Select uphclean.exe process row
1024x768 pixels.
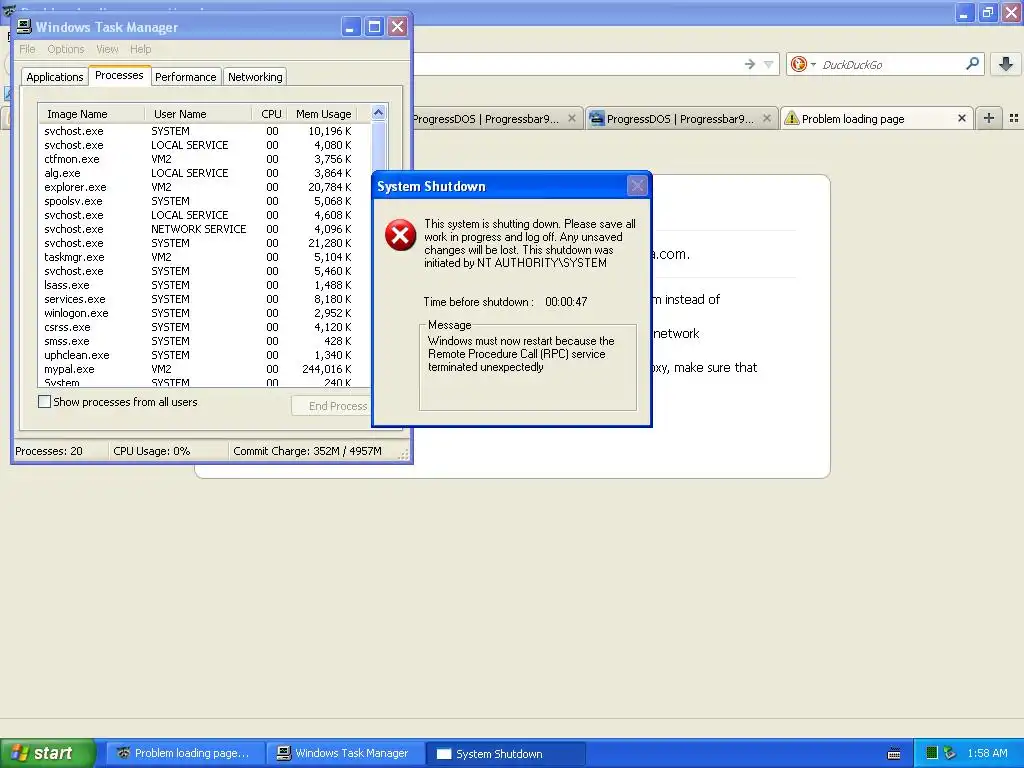click(x=204, y=355)
